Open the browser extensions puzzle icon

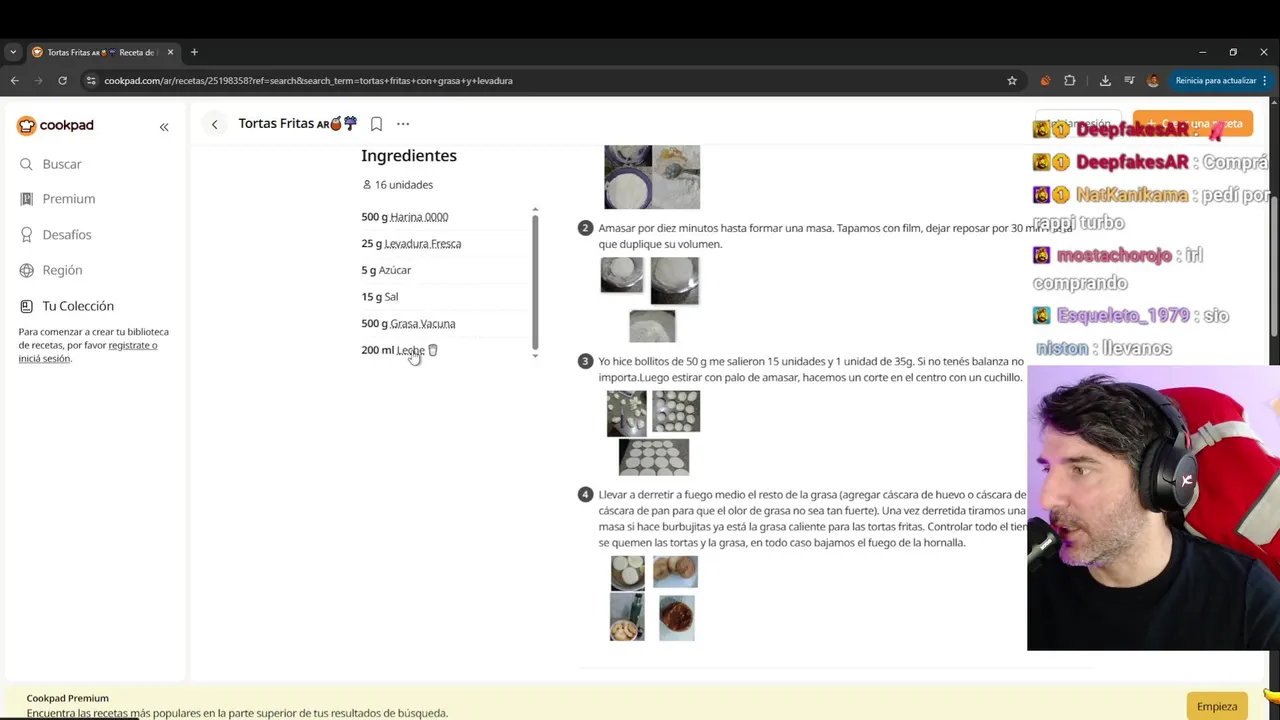click(x=1070, y=81)
